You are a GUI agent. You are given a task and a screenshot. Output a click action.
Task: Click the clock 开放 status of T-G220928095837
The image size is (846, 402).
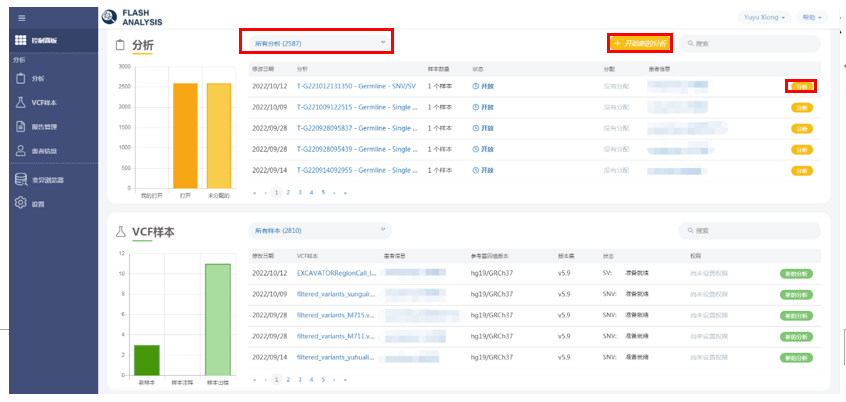pyautogui.click(x=483, y=128)
